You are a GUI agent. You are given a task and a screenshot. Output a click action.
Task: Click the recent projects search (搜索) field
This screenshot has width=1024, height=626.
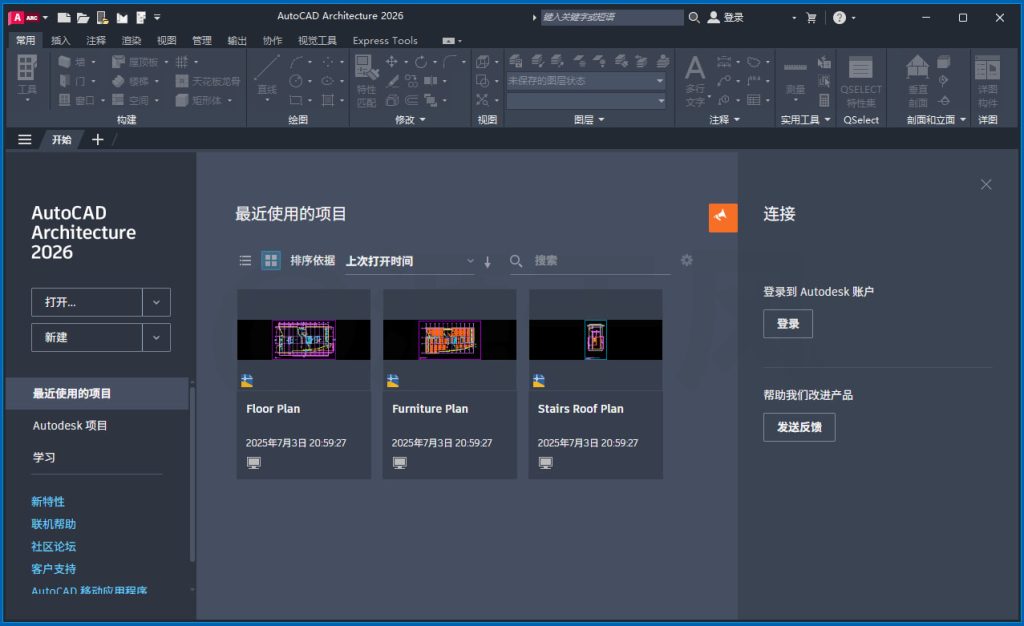coord(590,261)
